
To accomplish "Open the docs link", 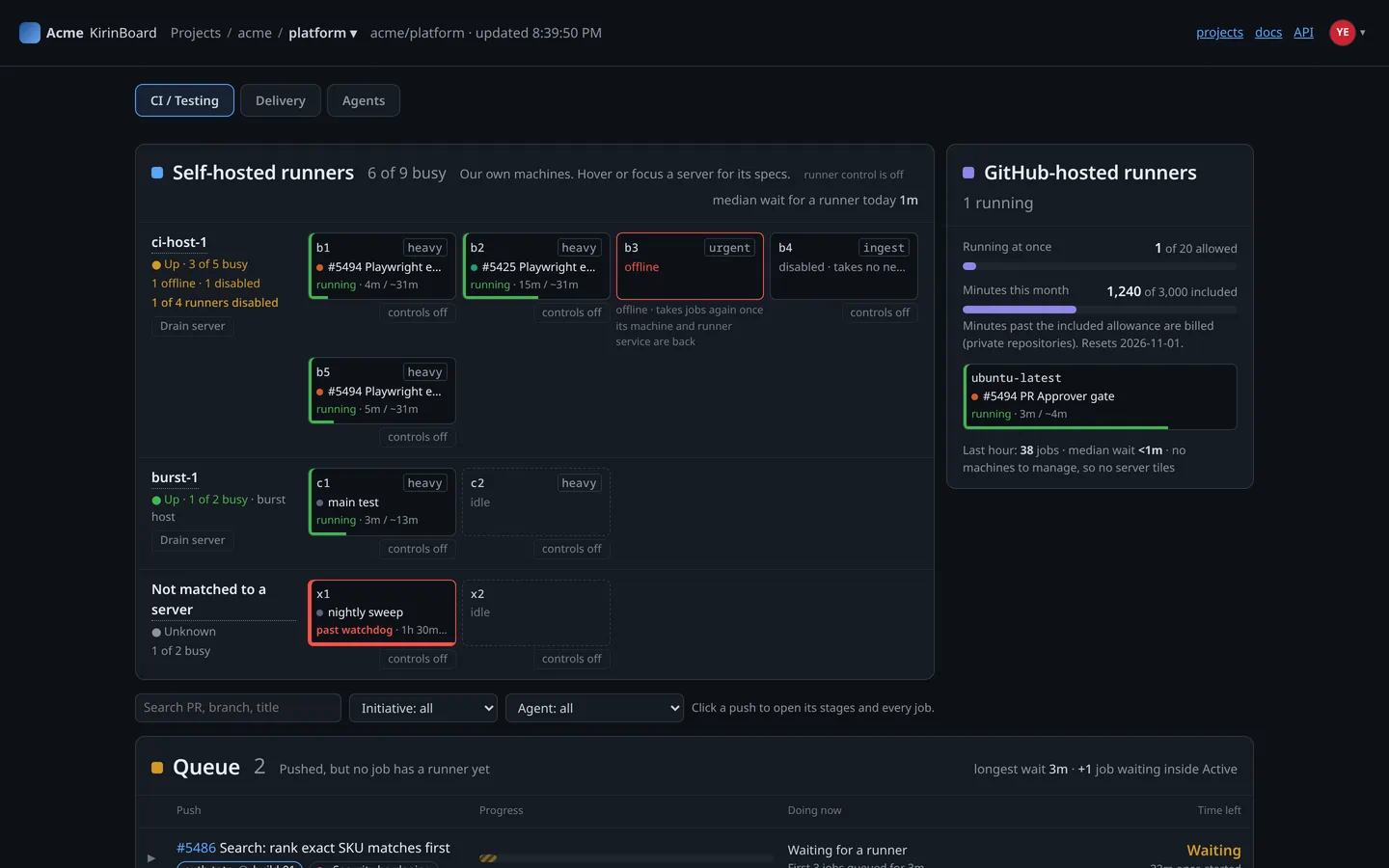I will (1268, 33).
